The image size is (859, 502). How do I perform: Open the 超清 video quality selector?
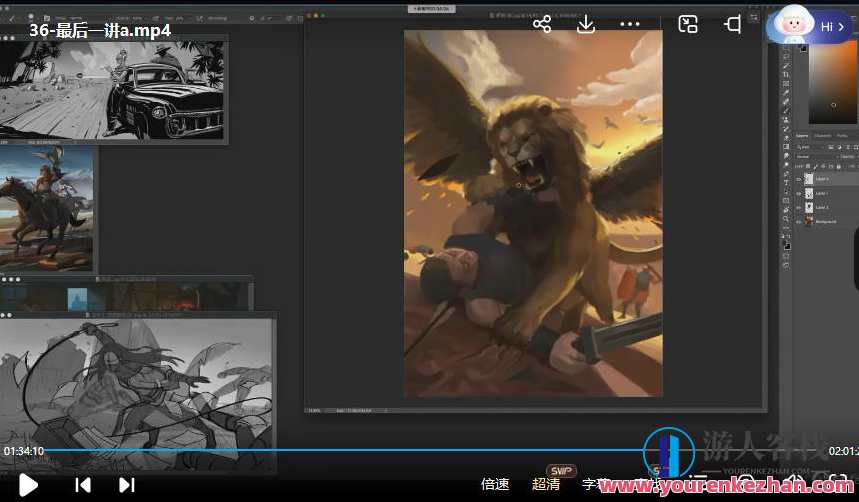coord(546,484)
